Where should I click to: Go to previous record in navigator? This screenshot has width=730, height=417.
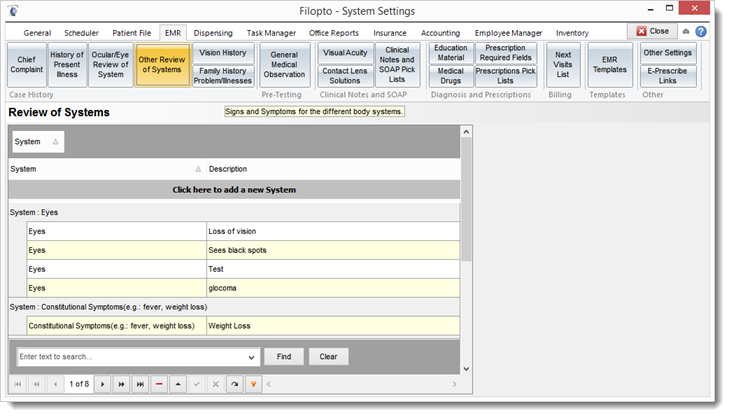tap(55, 384)
